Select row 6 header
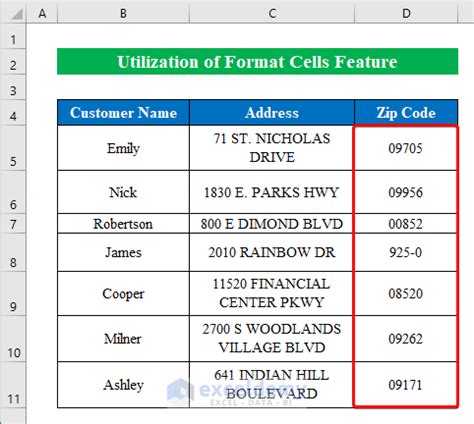 click(x=13, y=192)
